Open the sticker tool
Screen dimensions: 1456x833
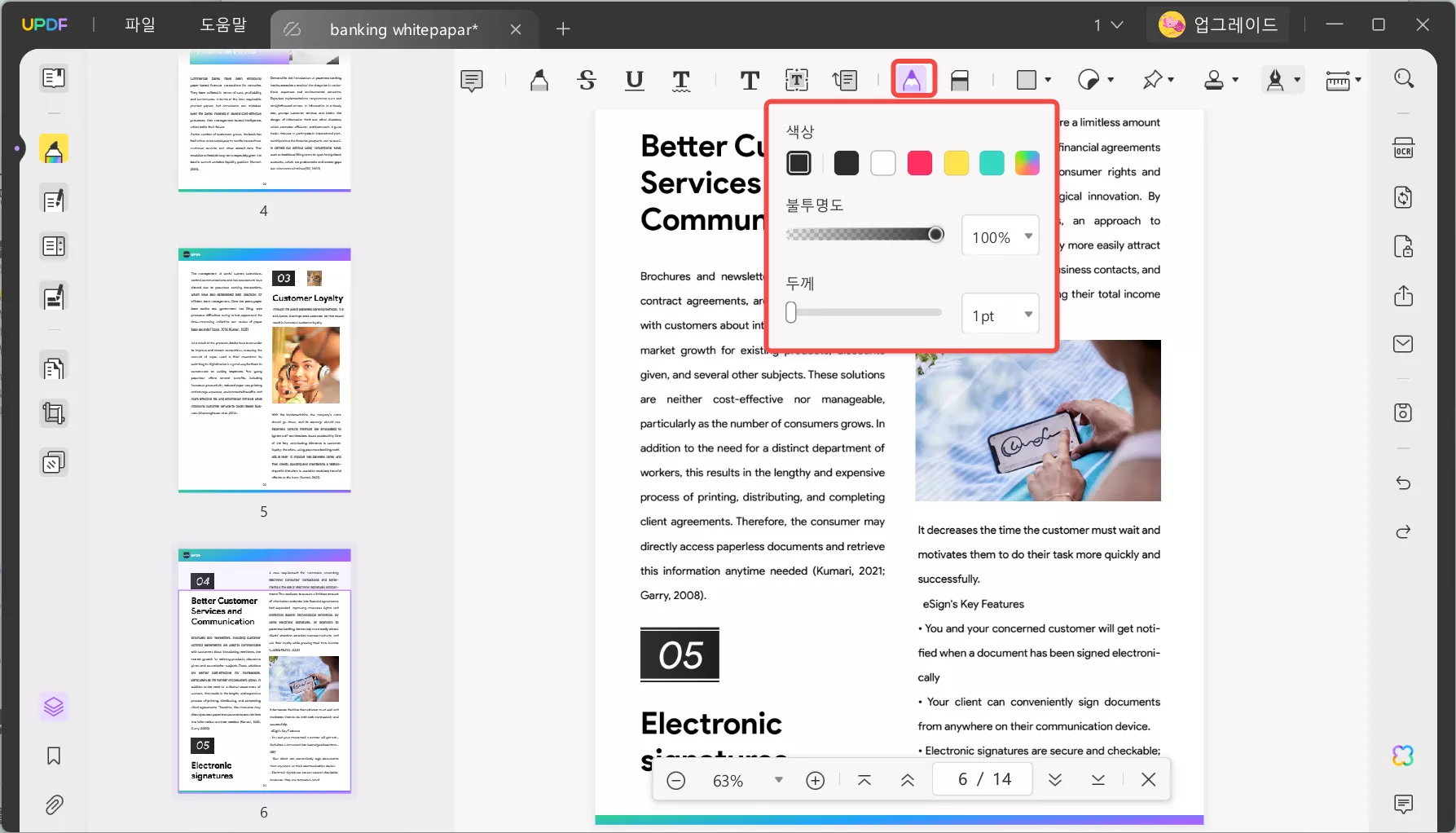1089,80
